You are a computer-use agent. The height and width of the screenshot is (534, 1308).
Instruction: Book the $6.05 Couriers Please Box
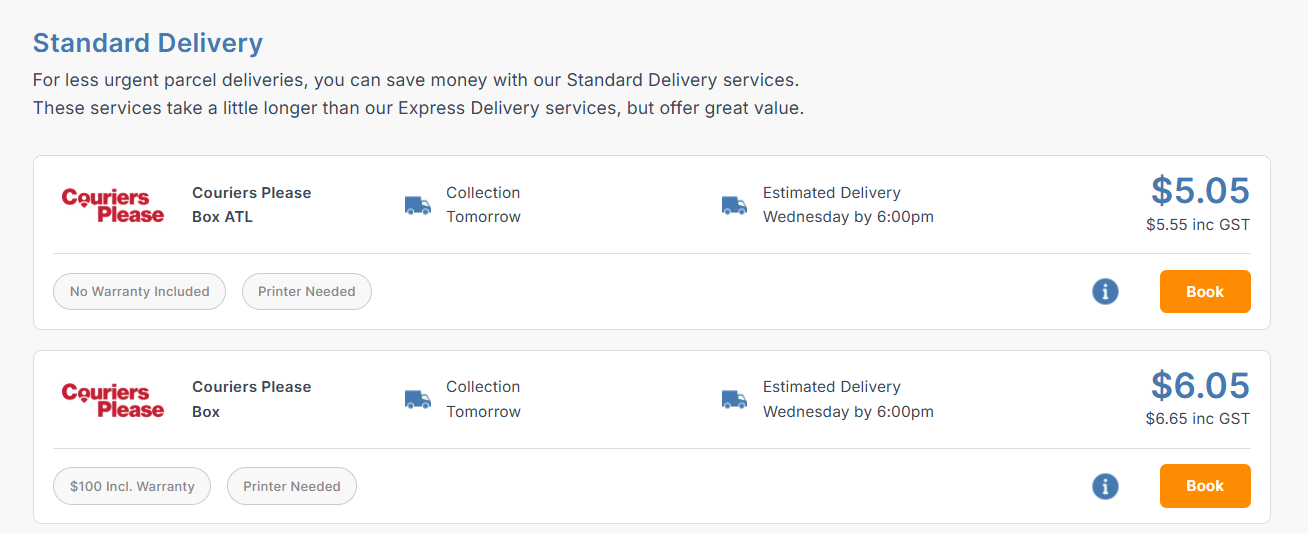1205,486
